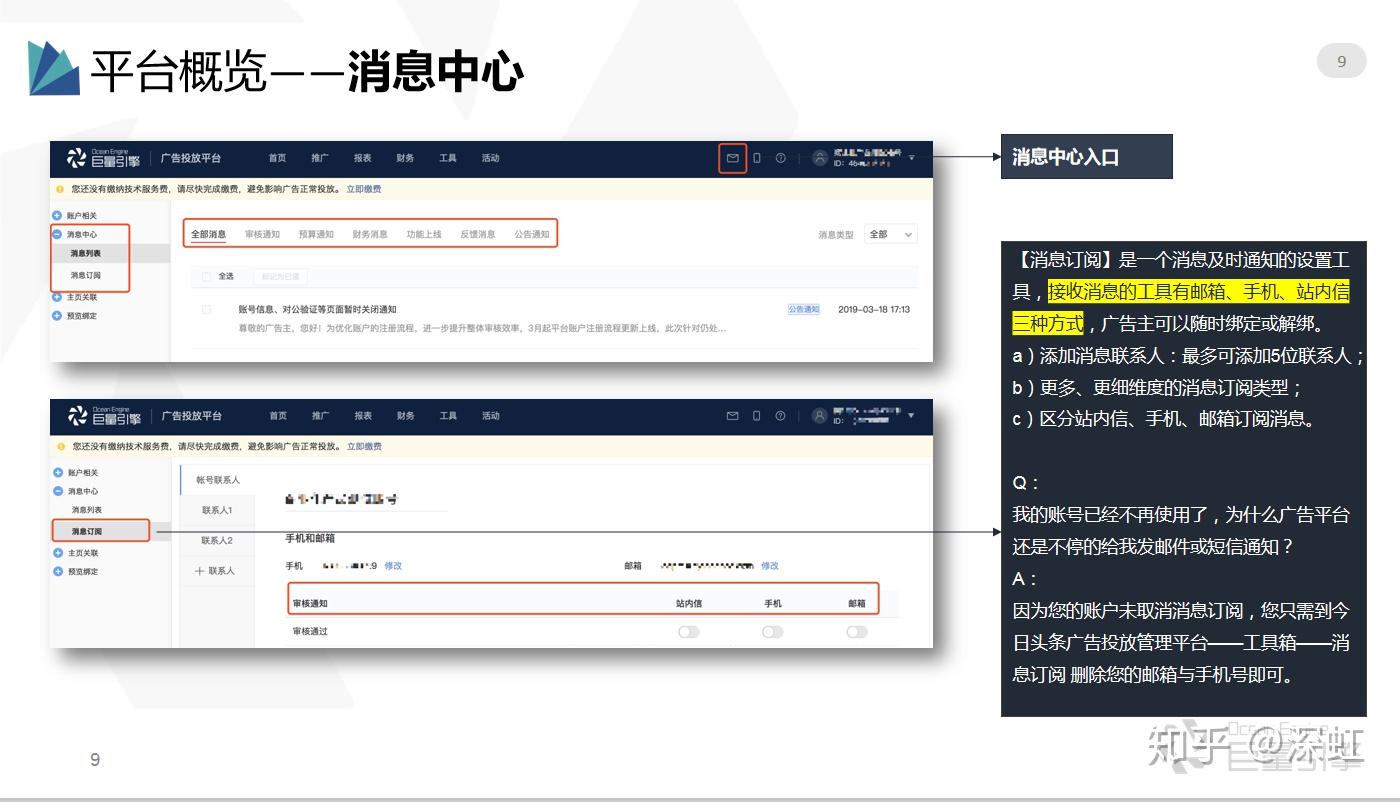
Task: Click the Ocean Engine pinwheel logo
Action: (x=76, y=157)
